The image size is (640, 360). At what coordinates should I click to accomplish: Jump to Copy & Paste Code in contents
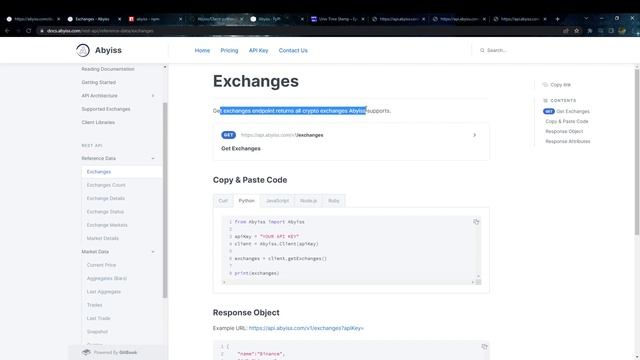tap(567, 122)
